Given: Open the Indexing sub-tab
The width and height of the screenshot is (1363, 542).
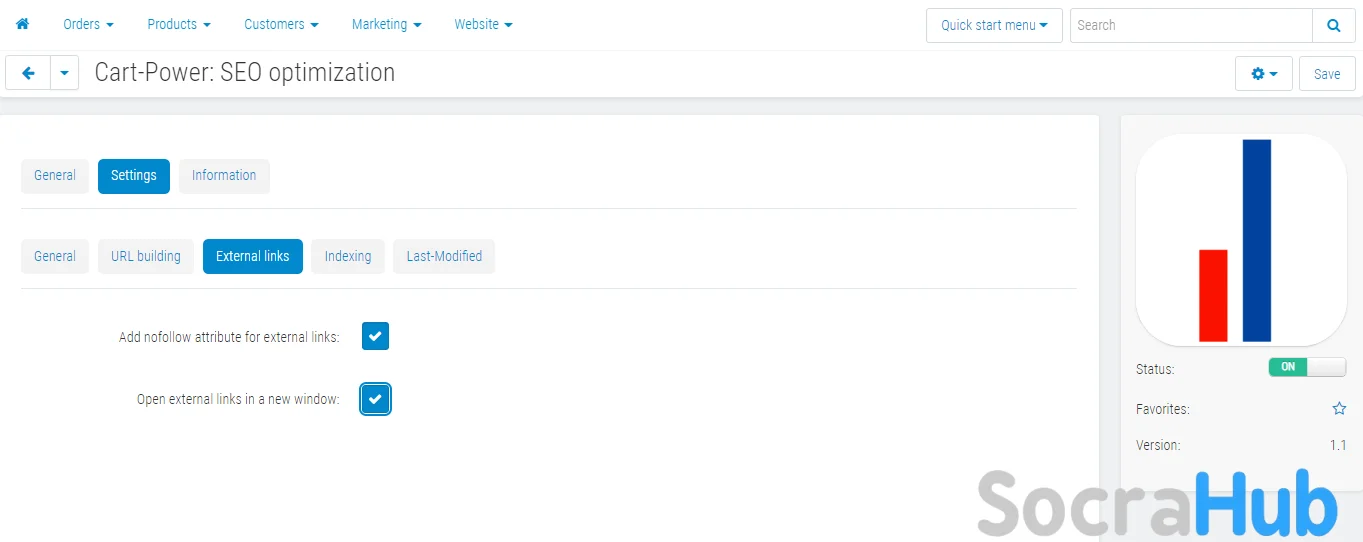Looking at the screenshot, I should [348, 256].
